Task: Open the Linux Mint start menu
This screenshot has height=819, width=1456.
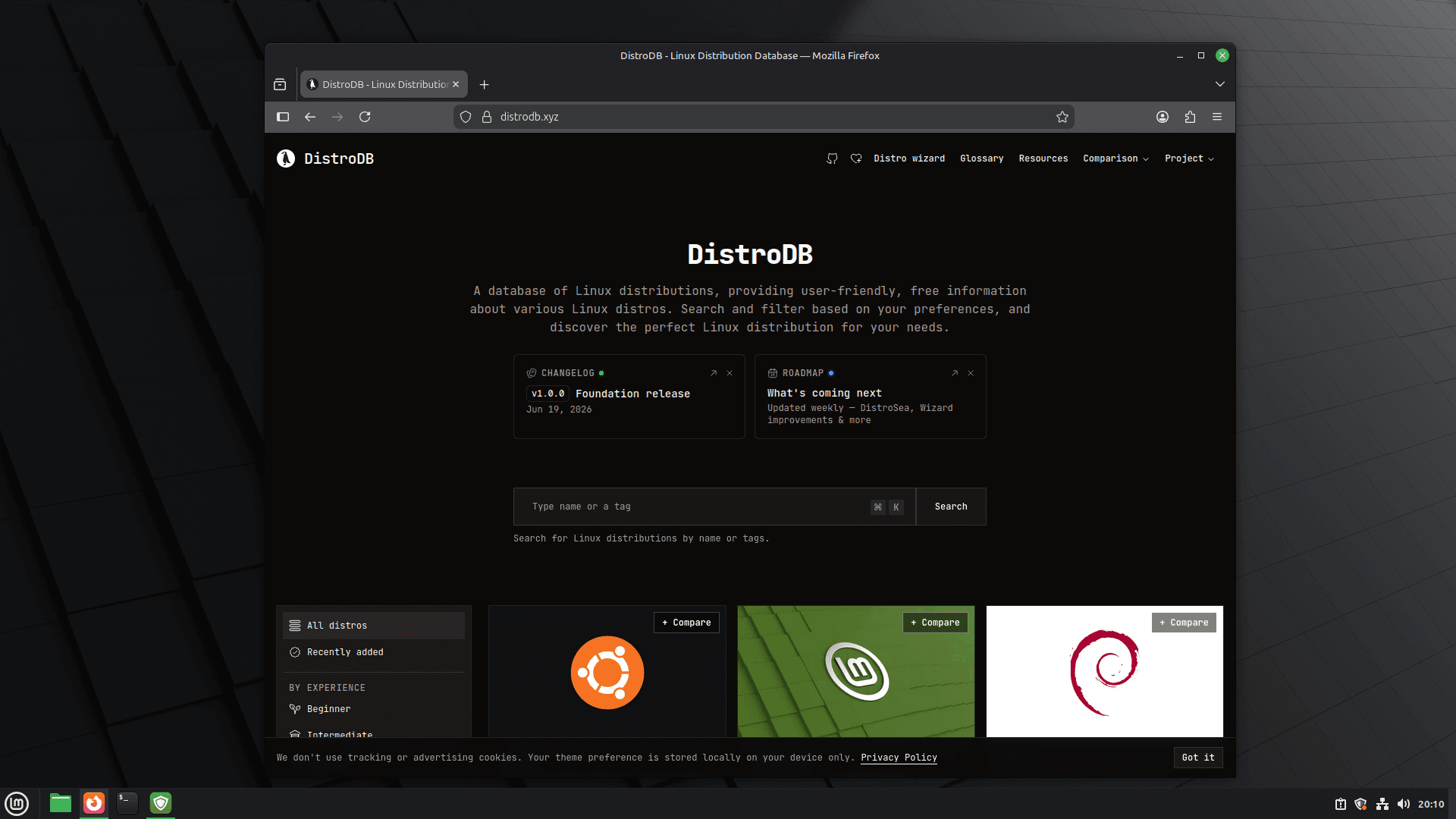Action: pyautogui.click(x=17, y=803)
